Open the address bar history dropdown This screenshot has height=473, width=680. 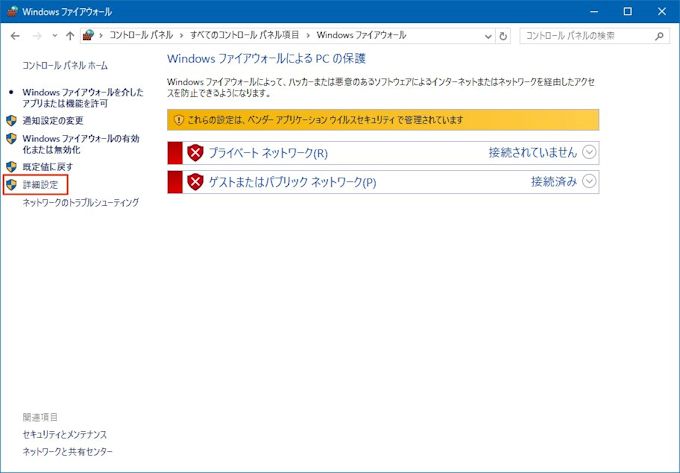(488, 36)
